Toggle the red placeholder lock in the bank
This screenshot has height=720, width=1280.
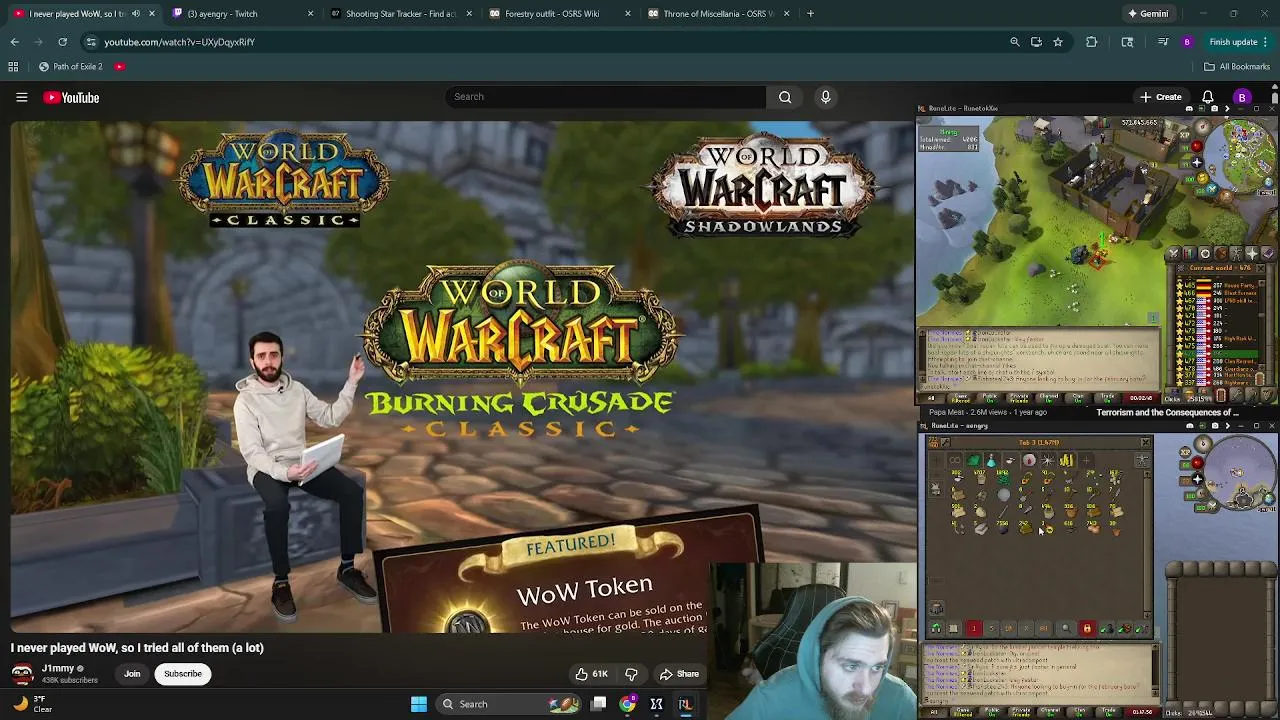(x=1087, y=628)
